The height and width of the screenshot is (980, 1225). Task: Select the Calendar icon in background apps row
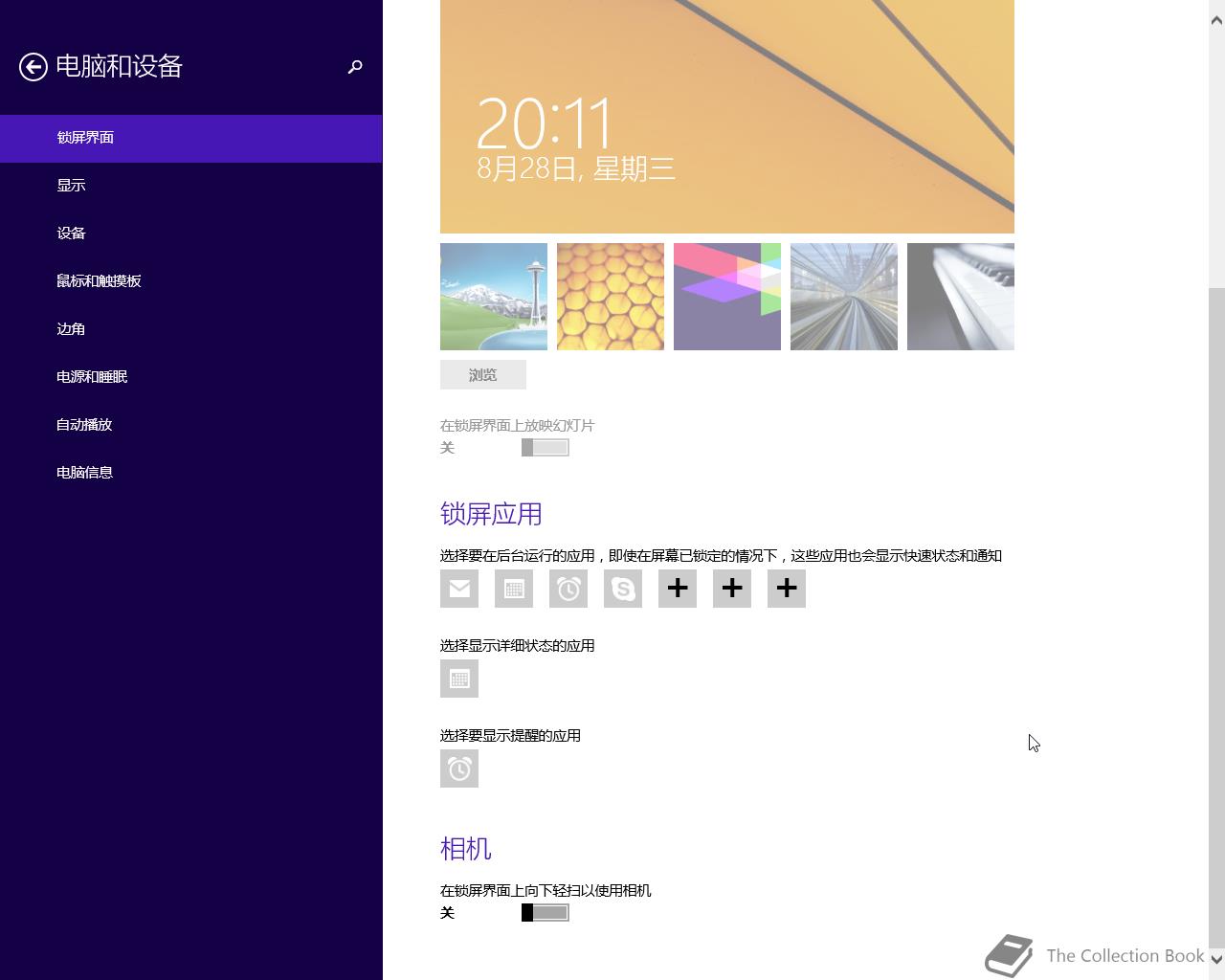pyautogui.click(x=514, y=589)
